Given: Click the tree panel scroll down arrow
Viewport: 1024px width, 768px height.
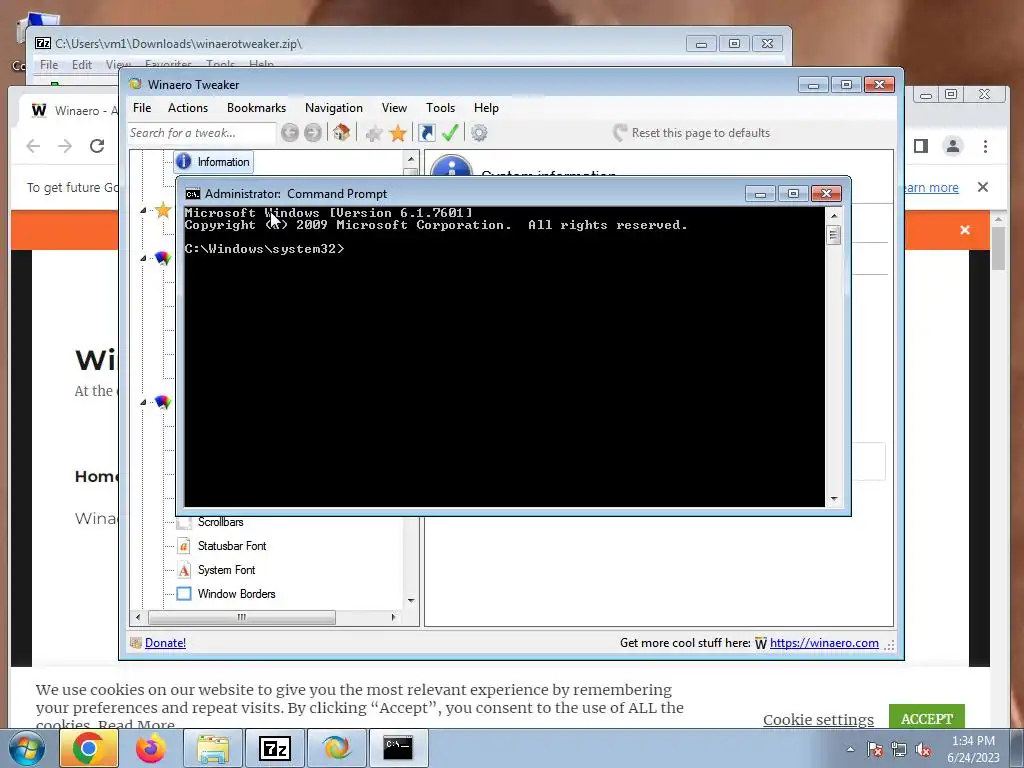Looking at the screenshot, I should [411, 601].
